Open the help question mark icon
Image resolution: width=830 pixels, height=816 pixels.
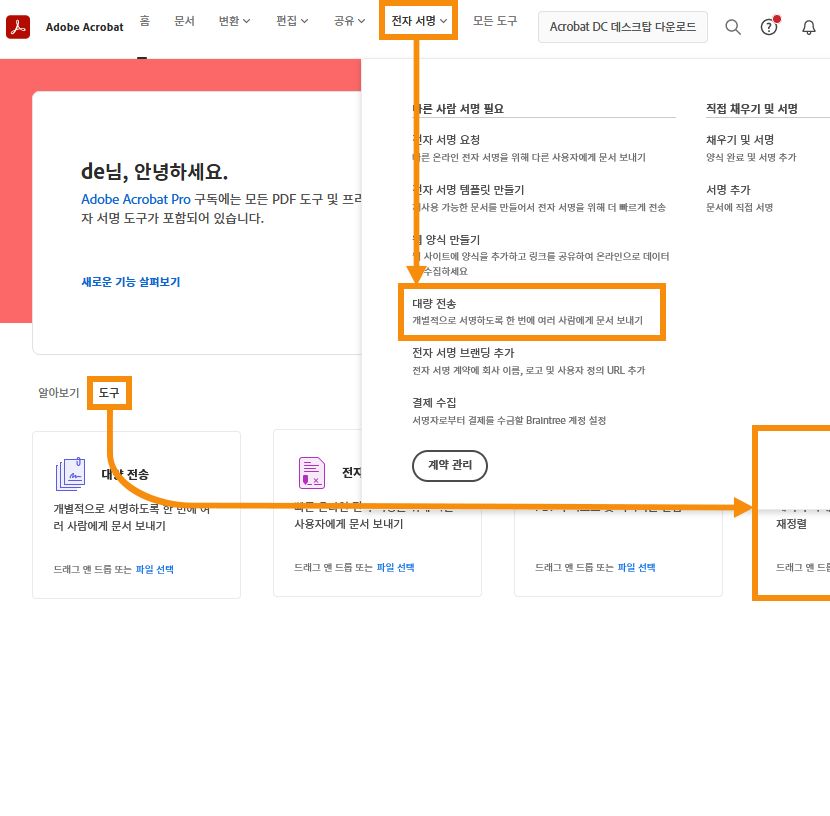click(x=769, y=26)
